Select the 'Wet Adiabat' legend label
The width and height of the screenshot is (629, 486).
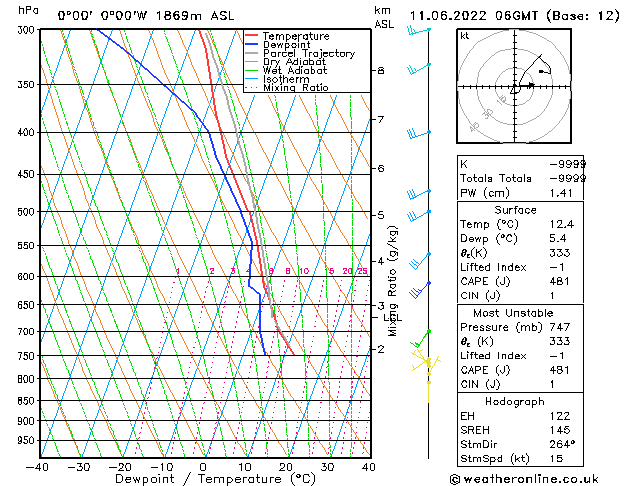pos(295,71)
